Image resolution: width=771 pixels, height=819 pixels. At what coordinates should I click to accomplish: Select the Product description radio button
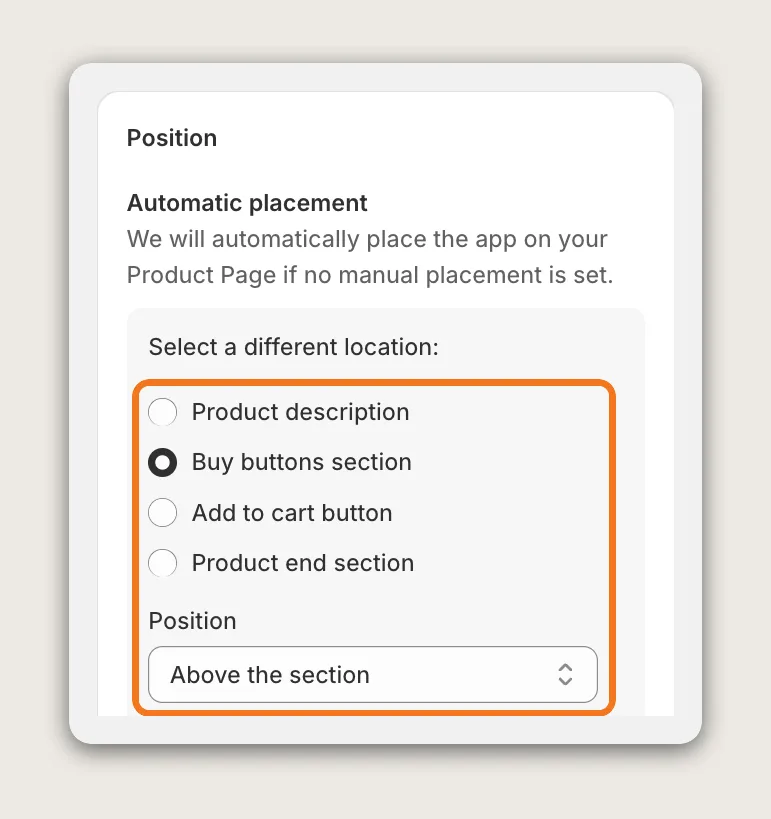click(x=162, y=412)
